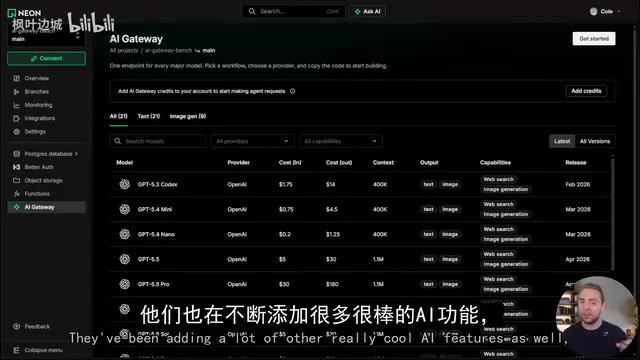Click the Better Auth icon

point(16,167)
